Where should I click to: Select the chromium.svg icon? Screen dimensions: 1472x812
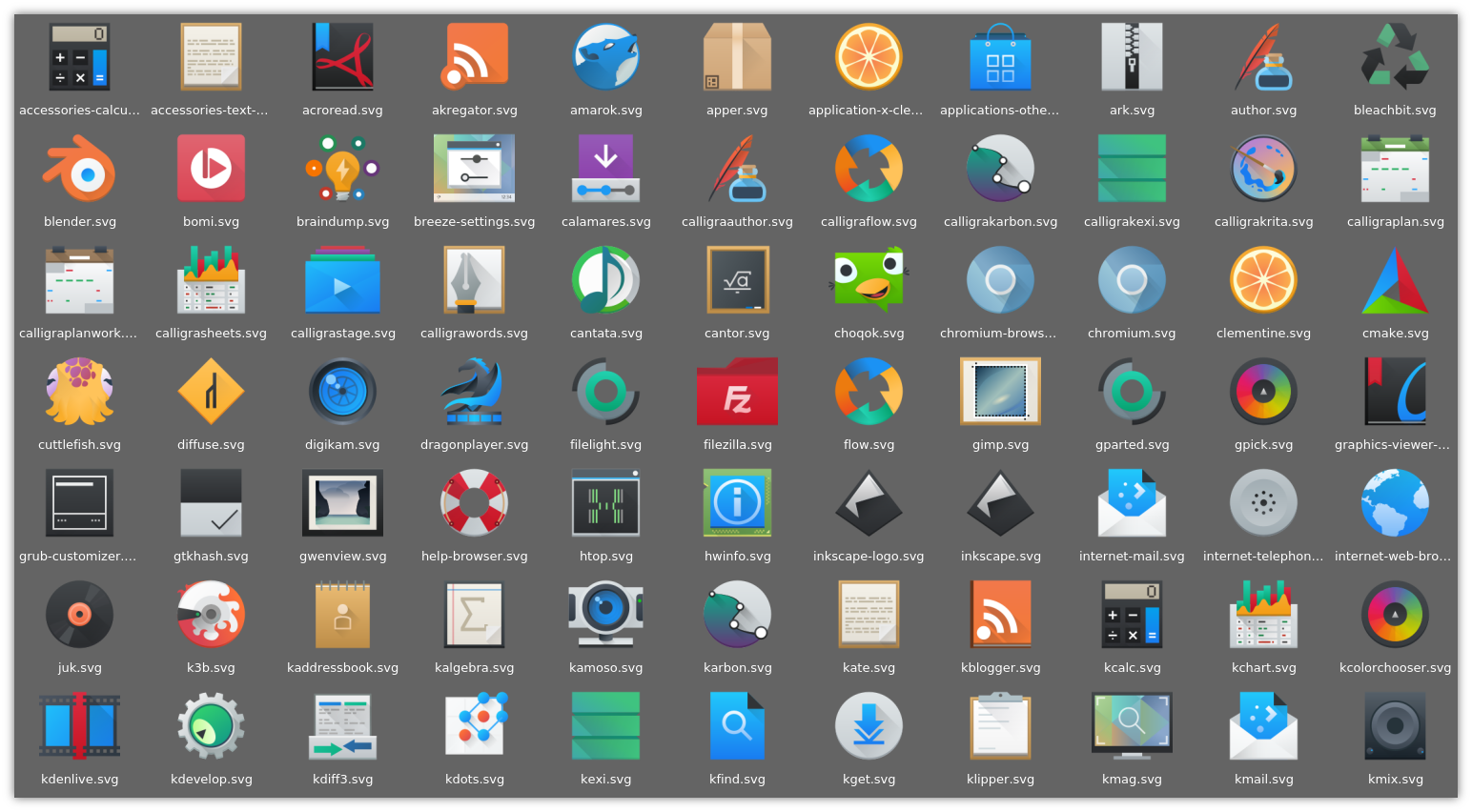click(1132, 279)
